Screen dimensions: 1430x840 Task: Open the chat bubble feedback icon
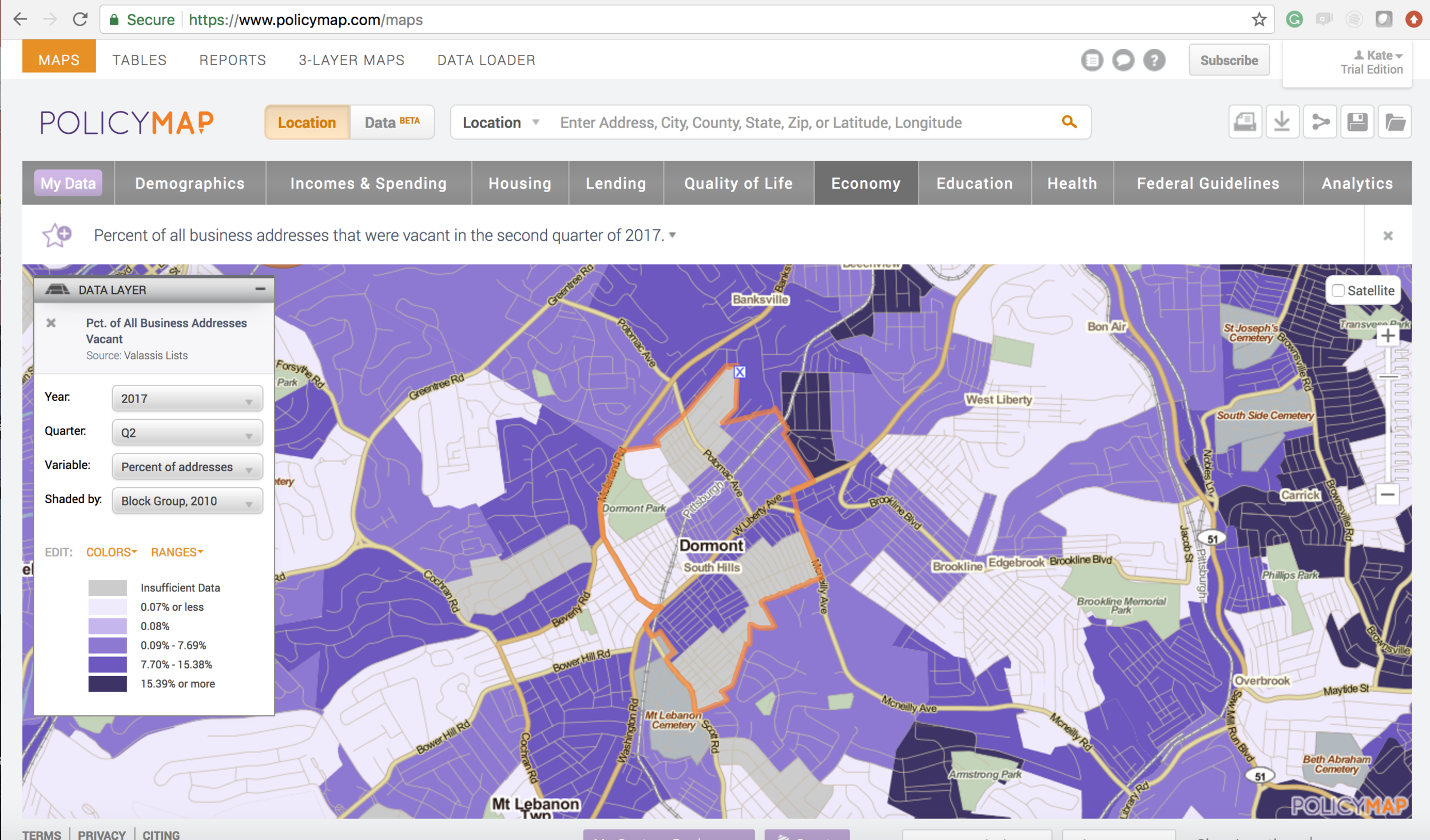(1123, 60)
